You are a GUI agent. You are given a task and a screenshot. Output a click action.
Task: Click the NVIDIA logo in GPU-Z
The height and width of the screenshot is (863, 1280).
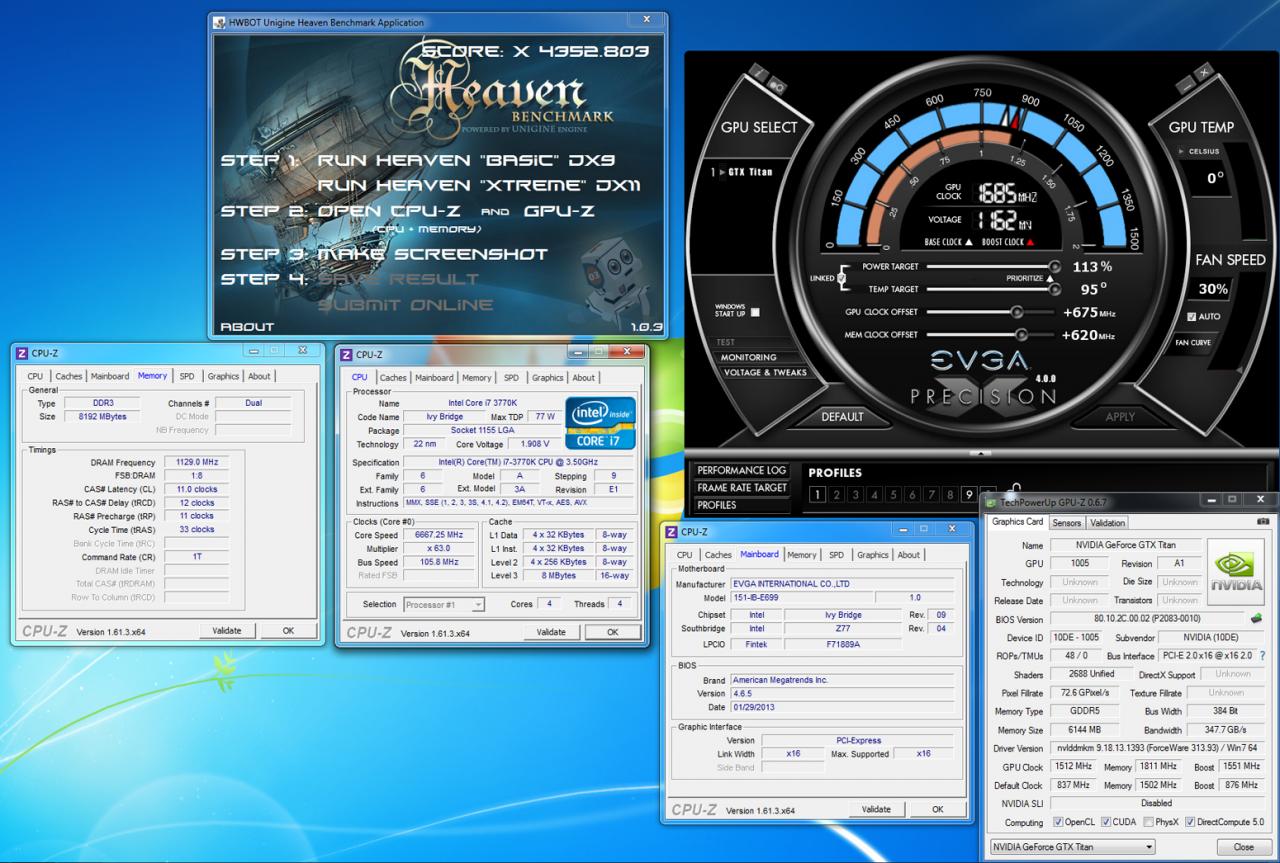[1237, 574]
